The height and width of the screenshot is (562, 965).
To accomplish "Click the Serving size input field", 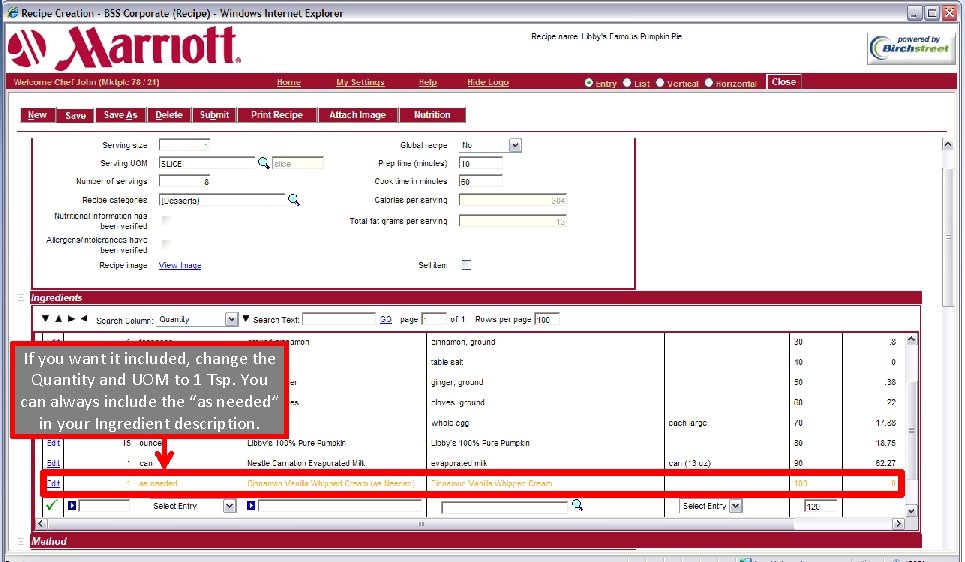I will click(185, 145).
